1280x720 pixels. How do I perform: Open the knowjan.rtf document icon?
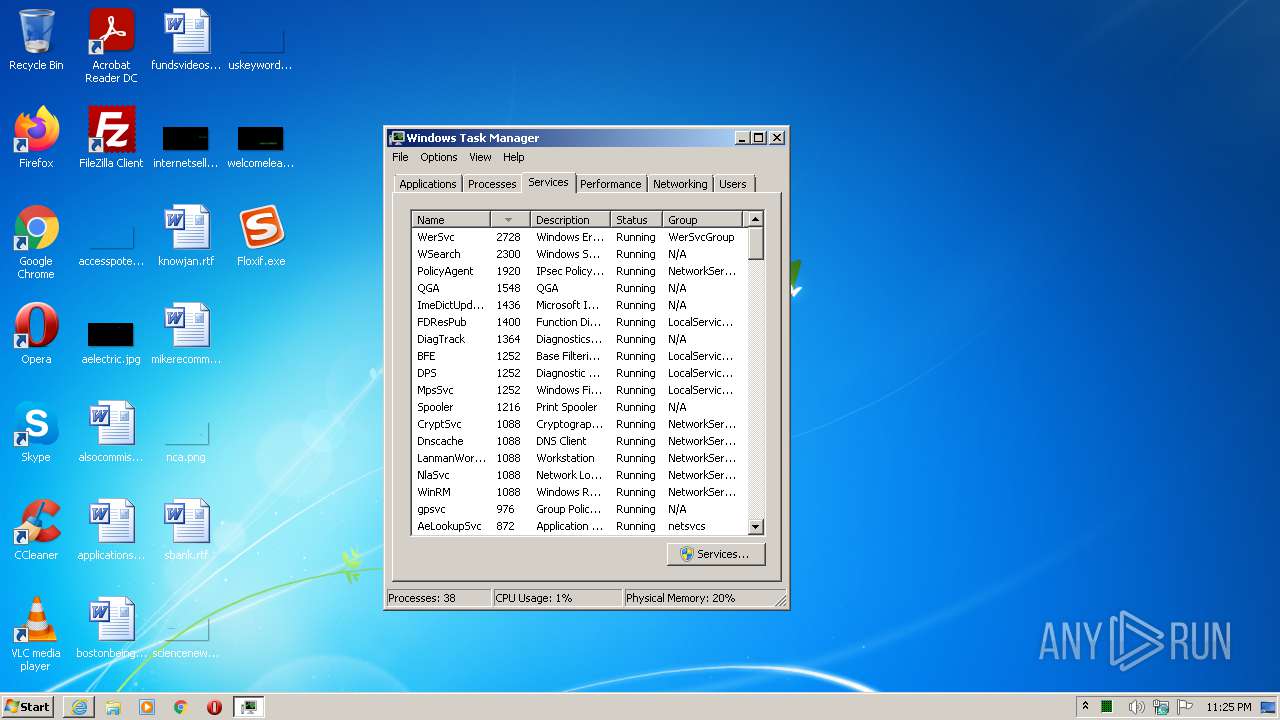[186, 236]
